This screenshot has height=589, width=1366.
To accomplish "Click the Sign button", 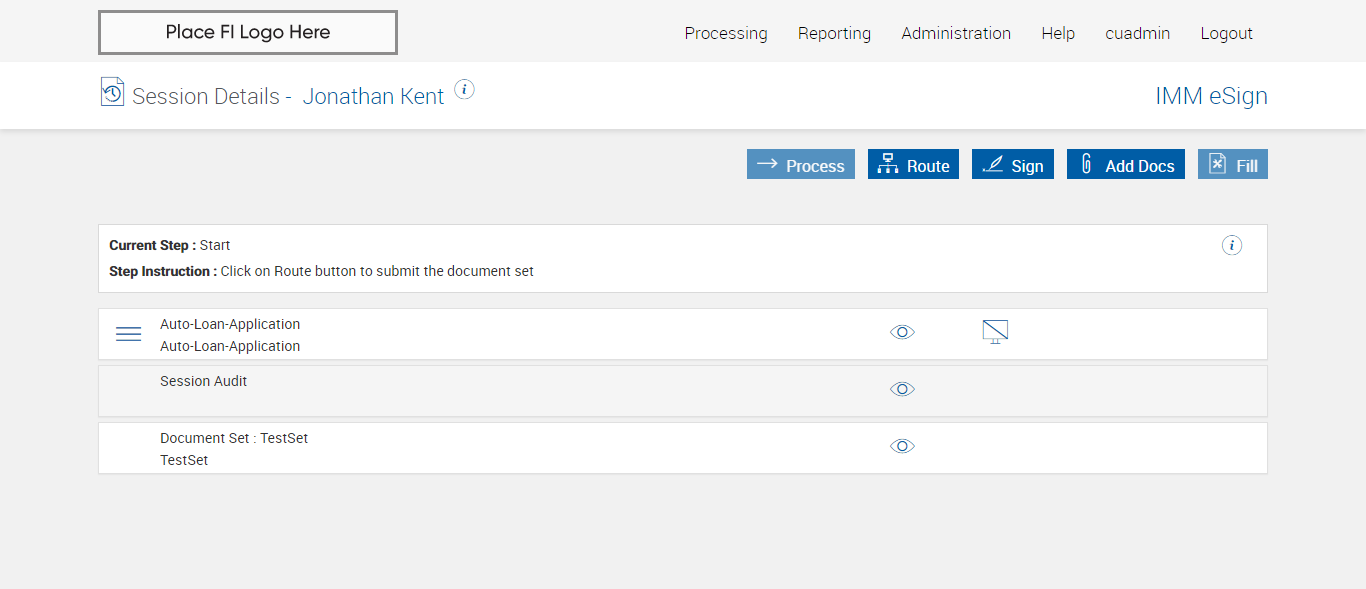I will (x=1012, y=165).
